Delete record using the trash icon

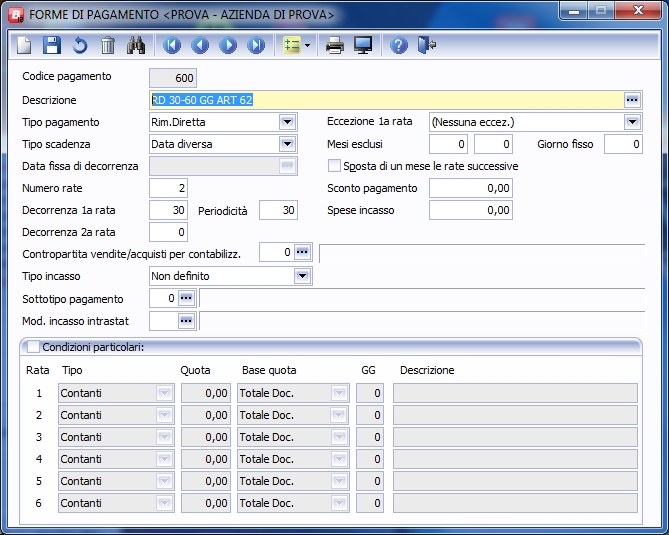point(108,46)
